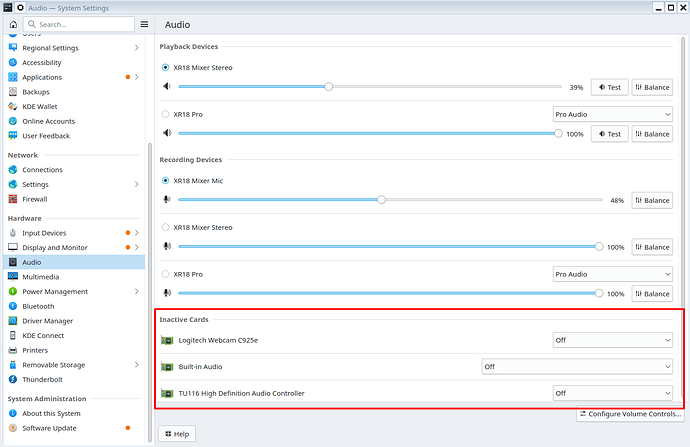Select Audio in the sidebar
690x447 pixels.
74,262
